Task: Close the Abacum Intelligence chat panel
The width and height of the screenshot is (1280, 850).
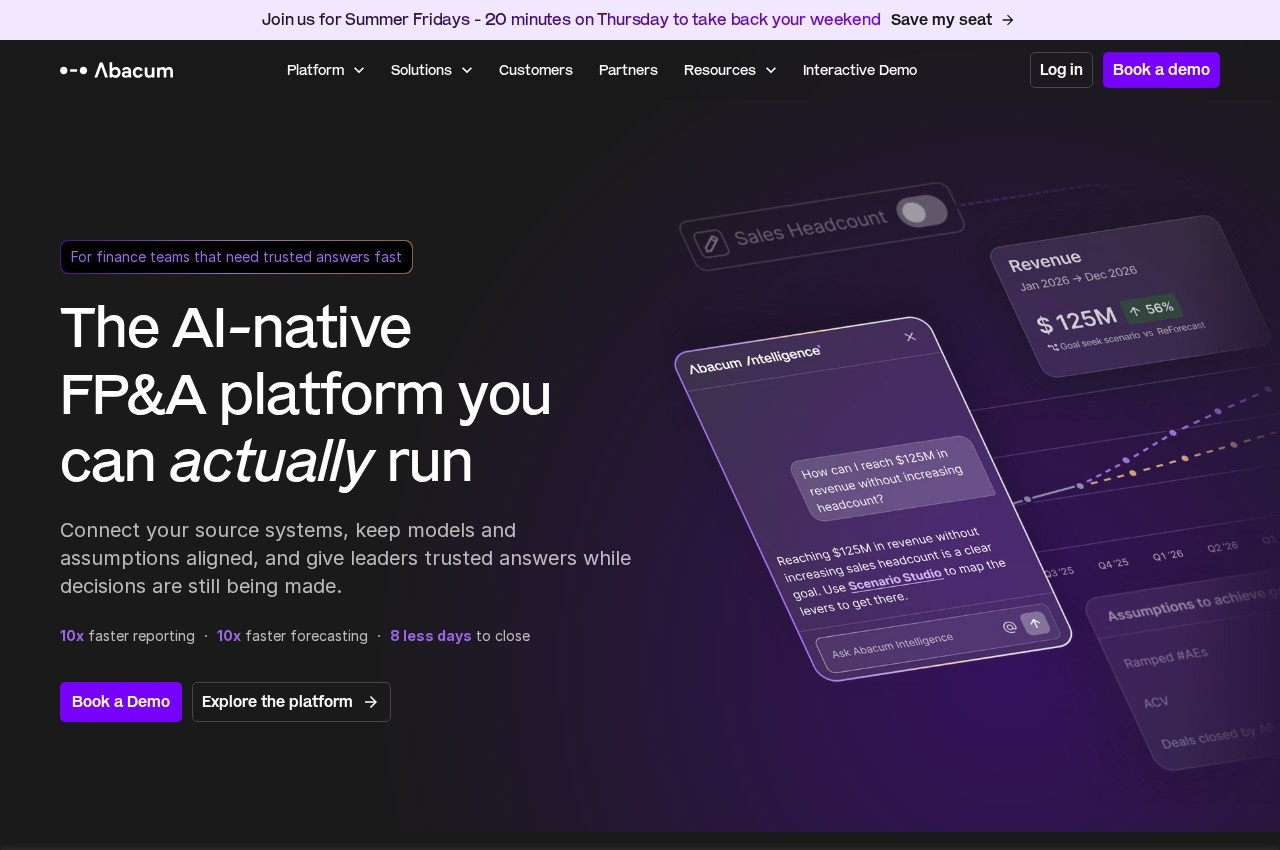Action: 910,336
